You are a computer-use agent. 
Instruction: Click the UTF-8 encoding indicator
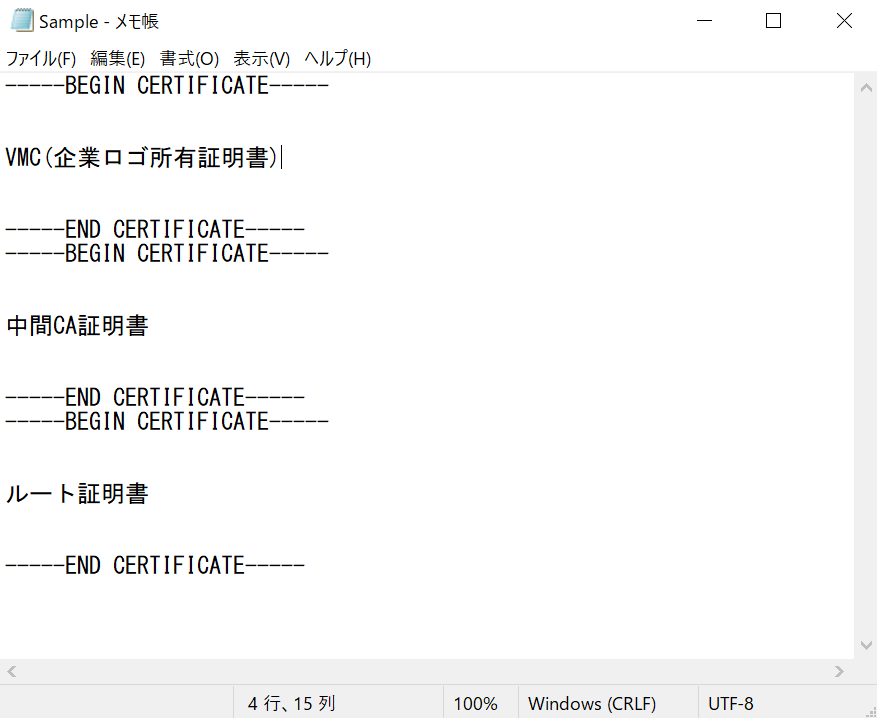click(x=730, y=703)
